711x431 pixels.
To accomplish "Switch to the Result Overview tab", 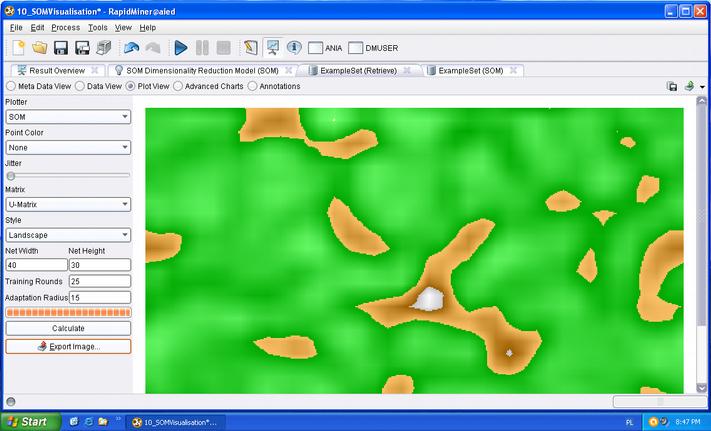I will pos(57,71).
